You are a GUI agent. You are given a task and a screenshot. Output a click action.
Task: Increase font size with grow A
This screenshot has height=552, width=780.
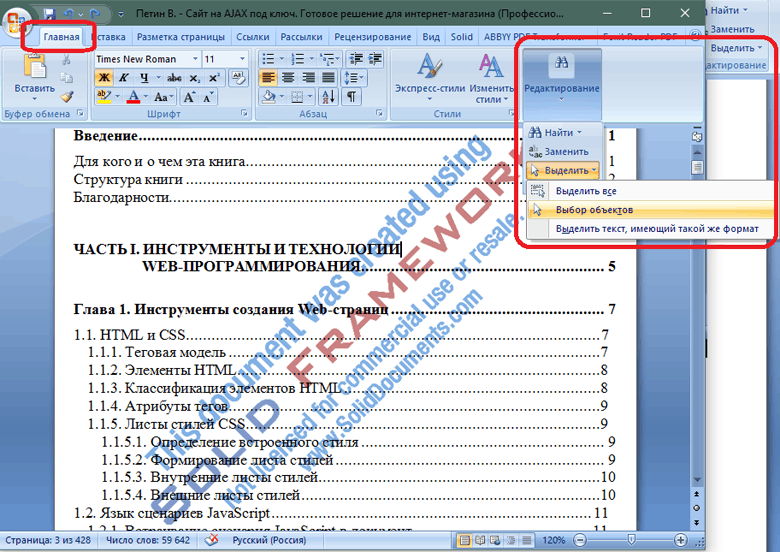click(x=190, y=96)
